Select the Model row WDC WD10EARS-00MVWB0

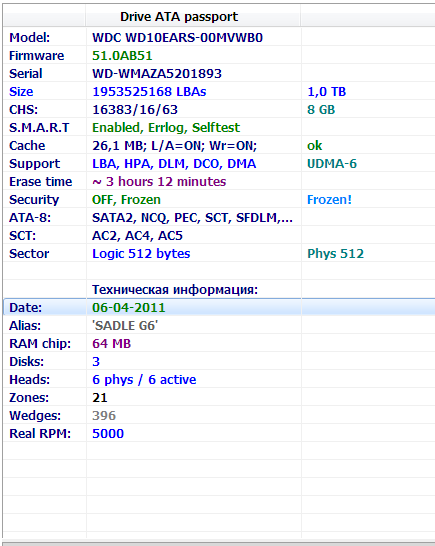click(219, 37)
